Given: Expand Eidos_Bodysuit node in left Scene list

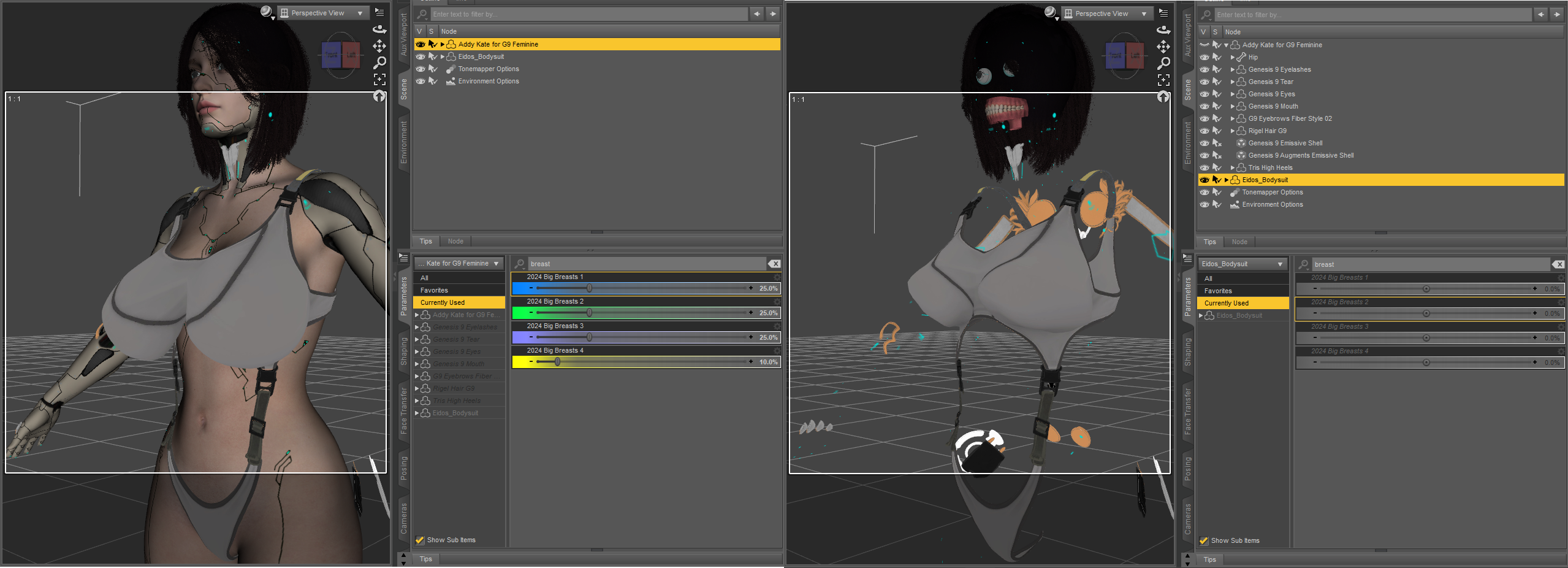Looking at the screenshot, I should pos(443,56).
